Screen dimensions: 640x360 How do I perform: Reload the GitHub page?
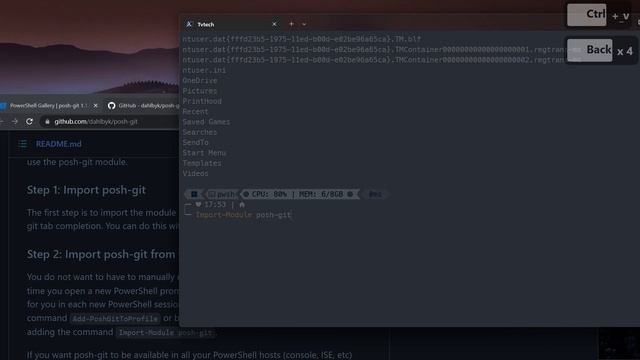coord(29,121)
